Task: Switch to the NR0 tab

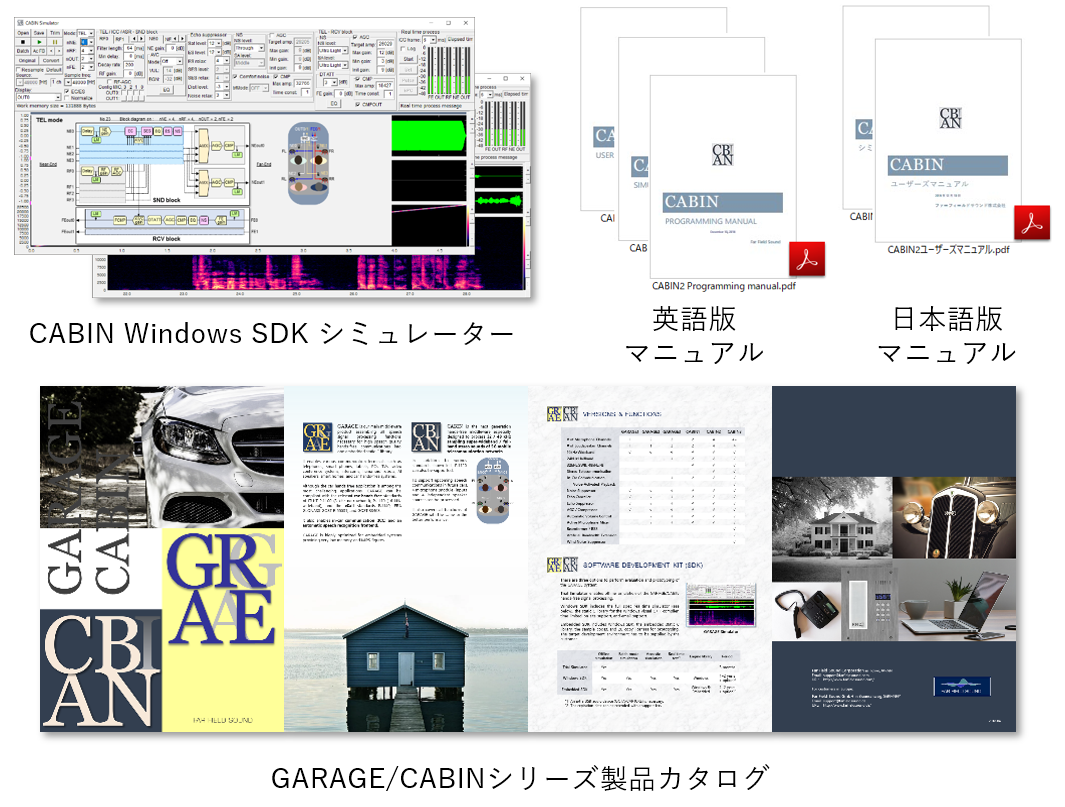Action: [x=156, y=39]
